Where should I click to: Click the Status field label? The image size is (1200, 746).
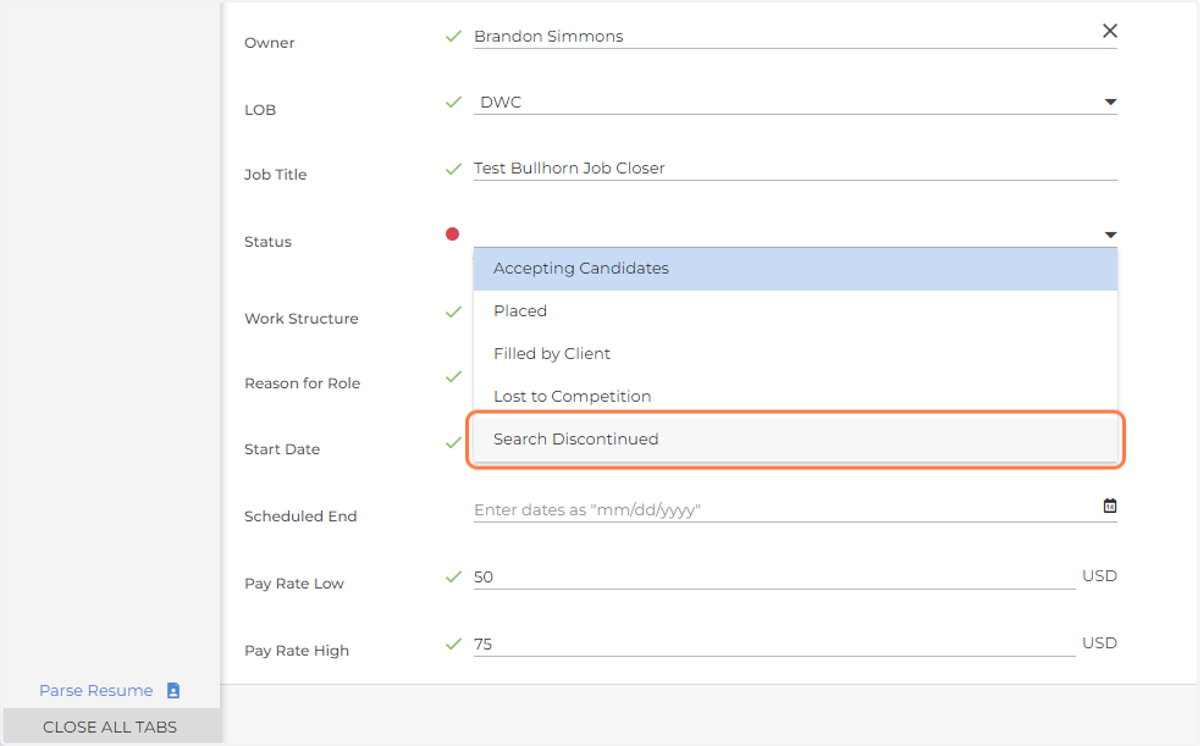click(x=268, y=242)
